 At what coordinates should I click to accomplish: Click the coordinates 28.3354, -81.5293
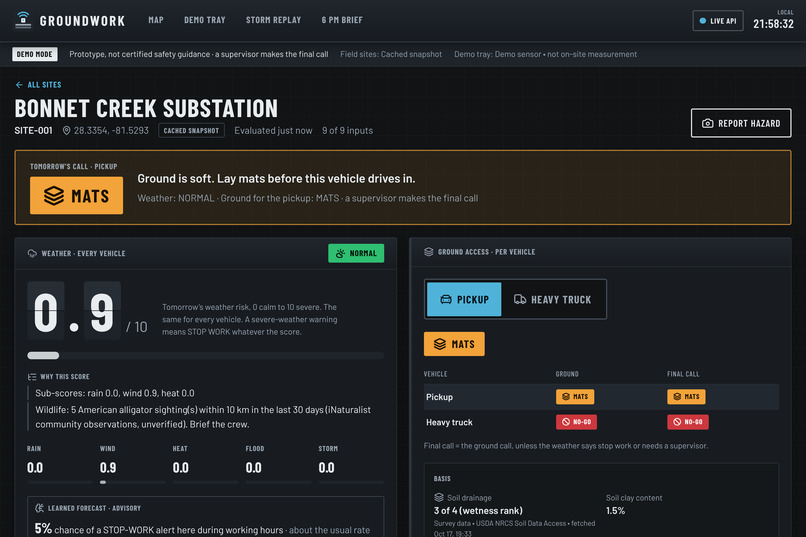coord(111,131)
